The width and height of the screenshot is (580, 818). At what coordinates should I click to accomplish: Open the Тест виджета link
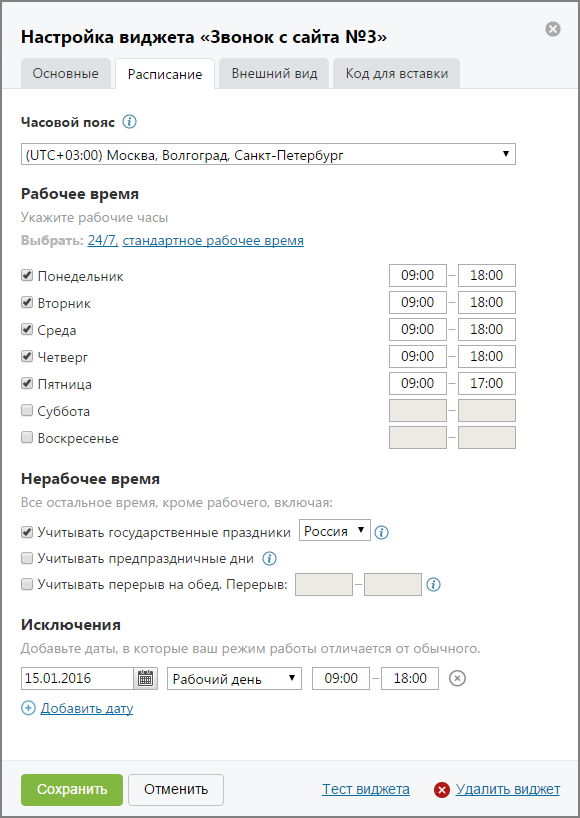click(366, 789)
